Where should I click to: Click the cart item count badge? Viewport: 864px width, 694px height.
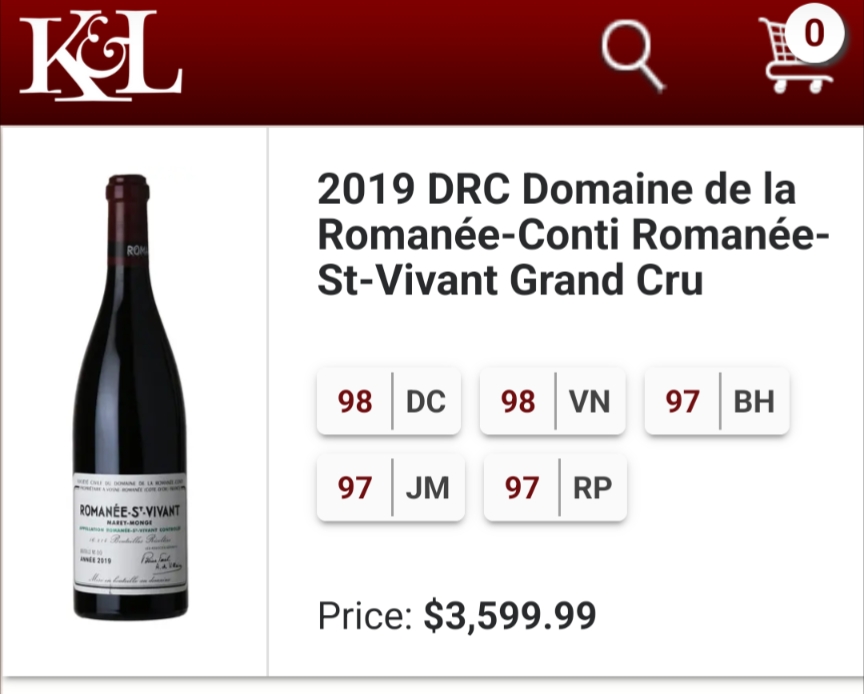tap(814, 34)
